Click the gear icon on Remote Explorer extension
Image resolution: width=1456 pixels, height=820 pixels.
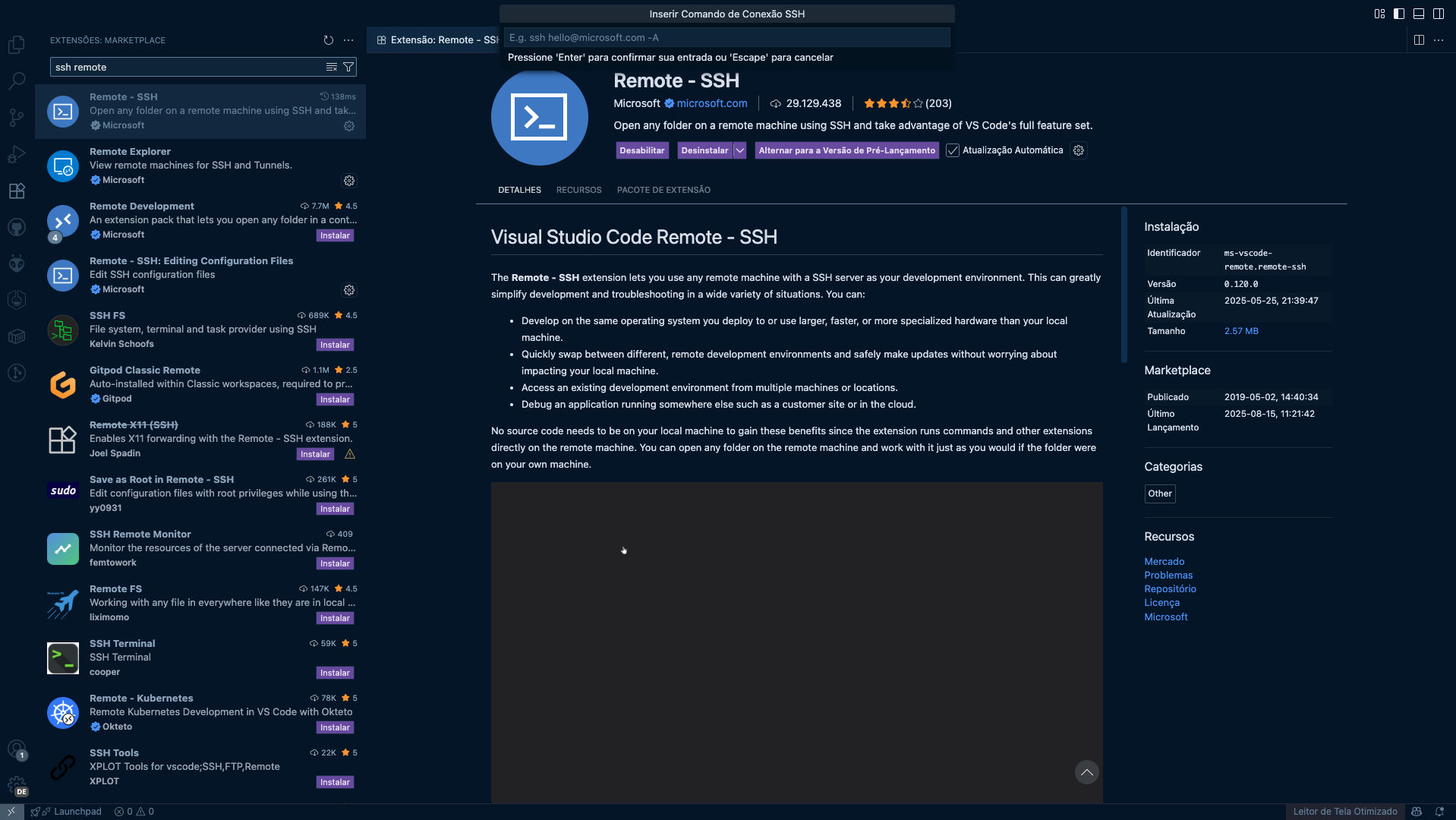click(349, 181)
